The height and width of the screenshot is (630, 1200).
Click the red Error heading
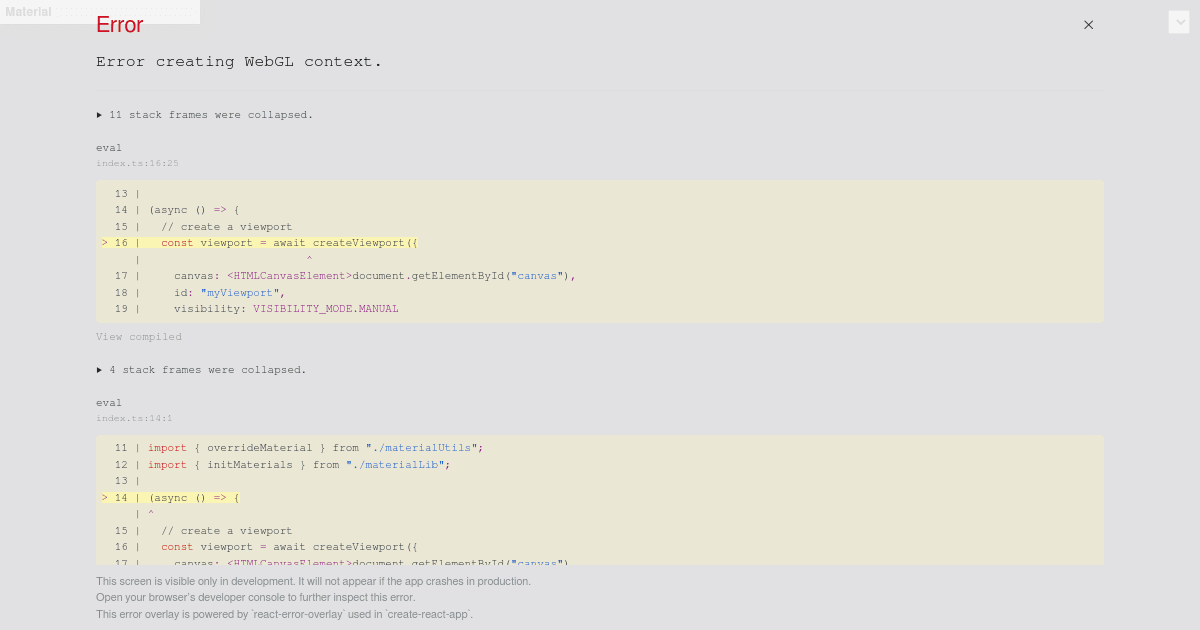pos(119,25)
